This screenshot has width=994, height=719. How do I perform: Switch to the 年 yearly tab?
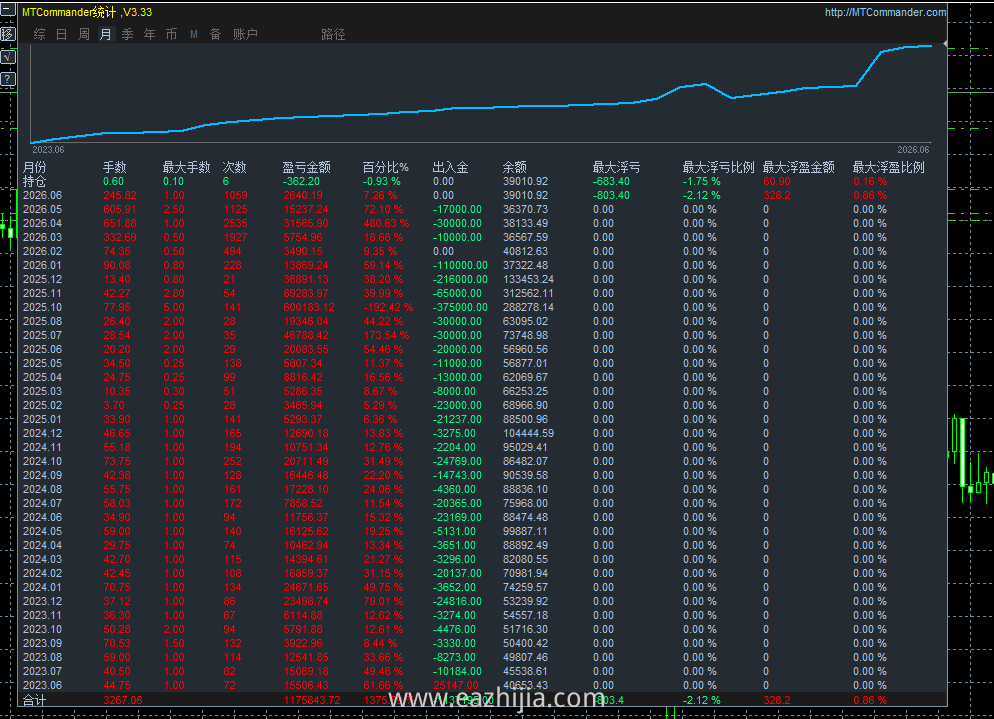click(x=150, y=34)
